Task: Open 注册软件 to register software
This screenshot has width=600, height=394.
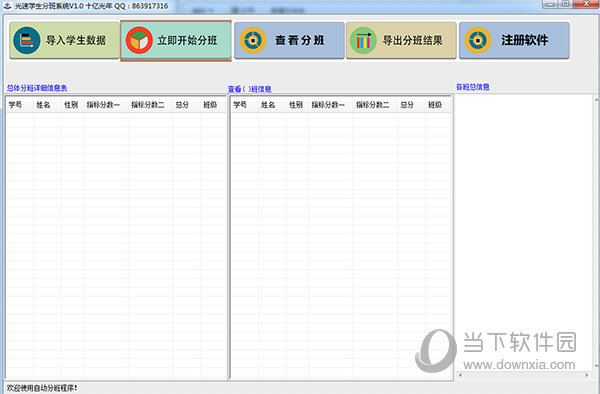Action: (514, 40)
